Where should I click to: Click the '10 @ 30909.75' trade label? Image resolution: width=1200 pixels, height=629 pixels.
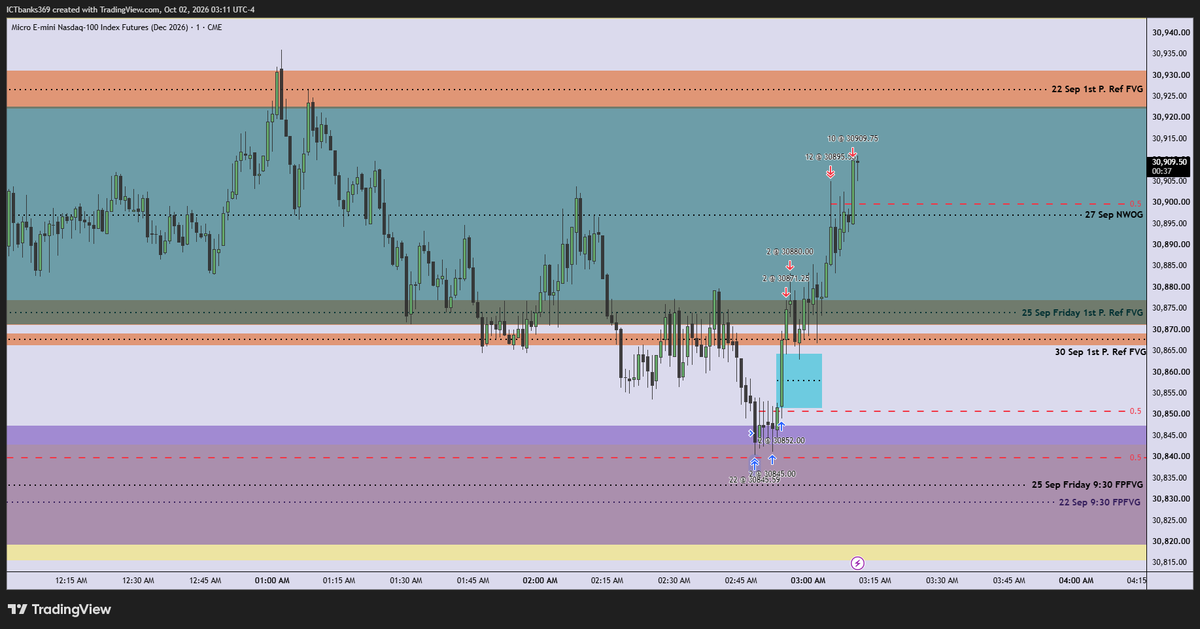point(852,138)
